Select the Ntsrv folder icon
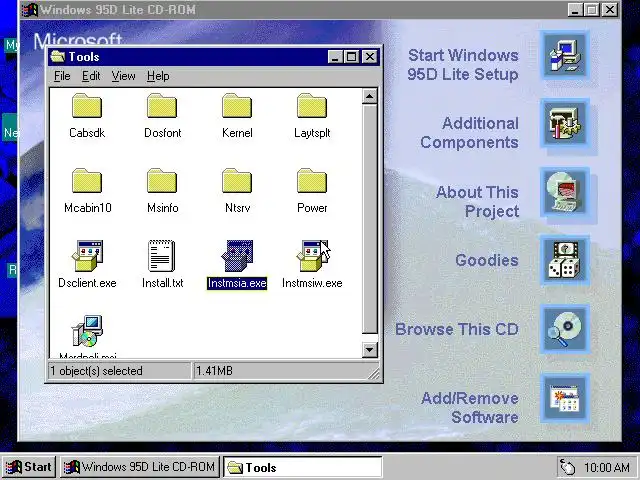This screenshot has height=480, width=640. click(x=237, y=181)
